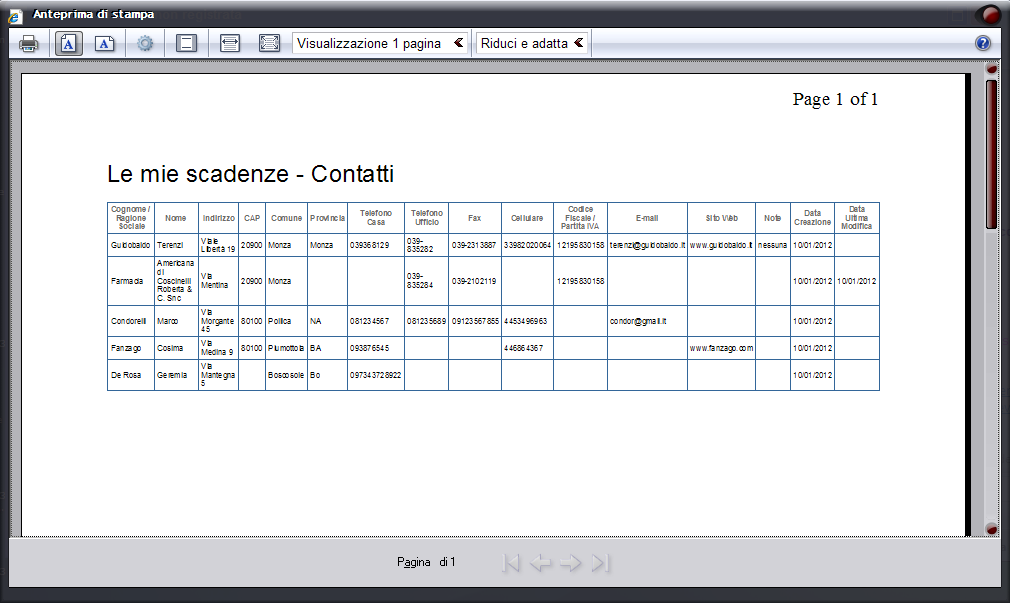Jump to the last page
This screenshot has width=1010, height=603.
coord(600,563)
